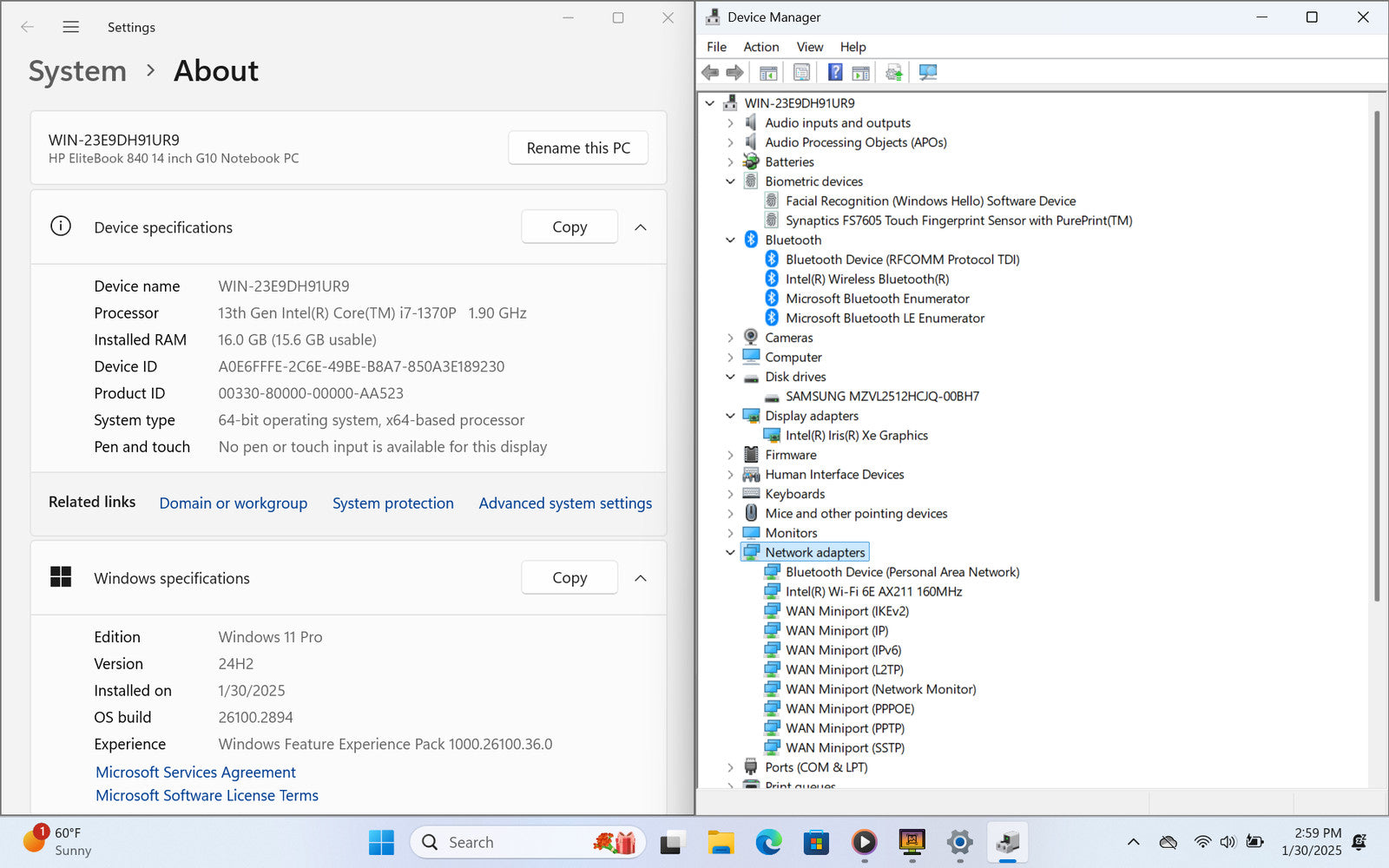Open Microsoft Software License Terms link
Viewport: 1389px width, 868px height.
point(207,796)
